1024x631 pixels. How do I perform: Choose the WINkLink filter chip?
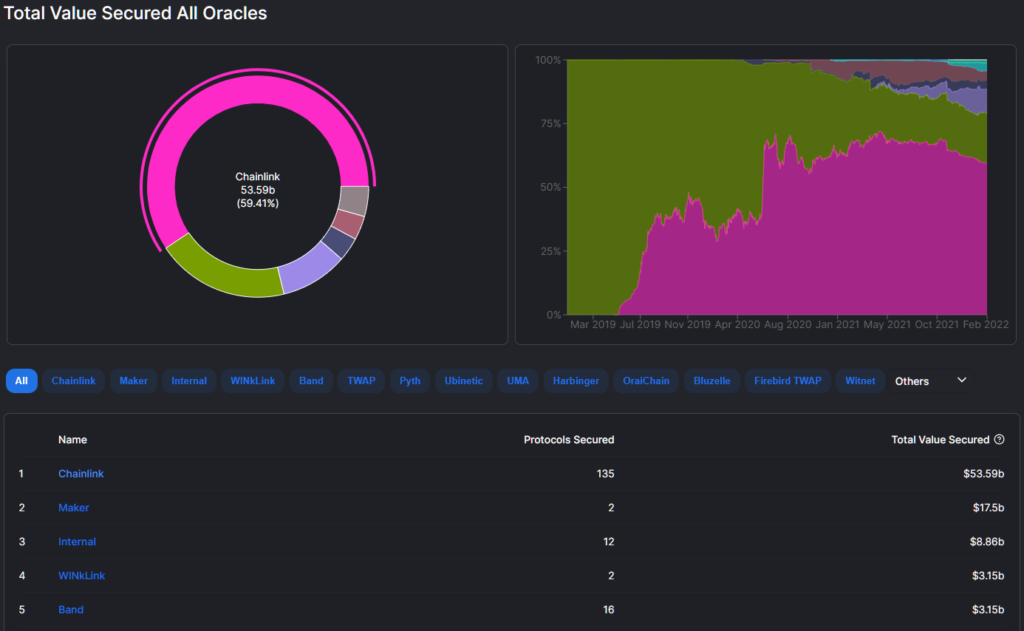251,381
